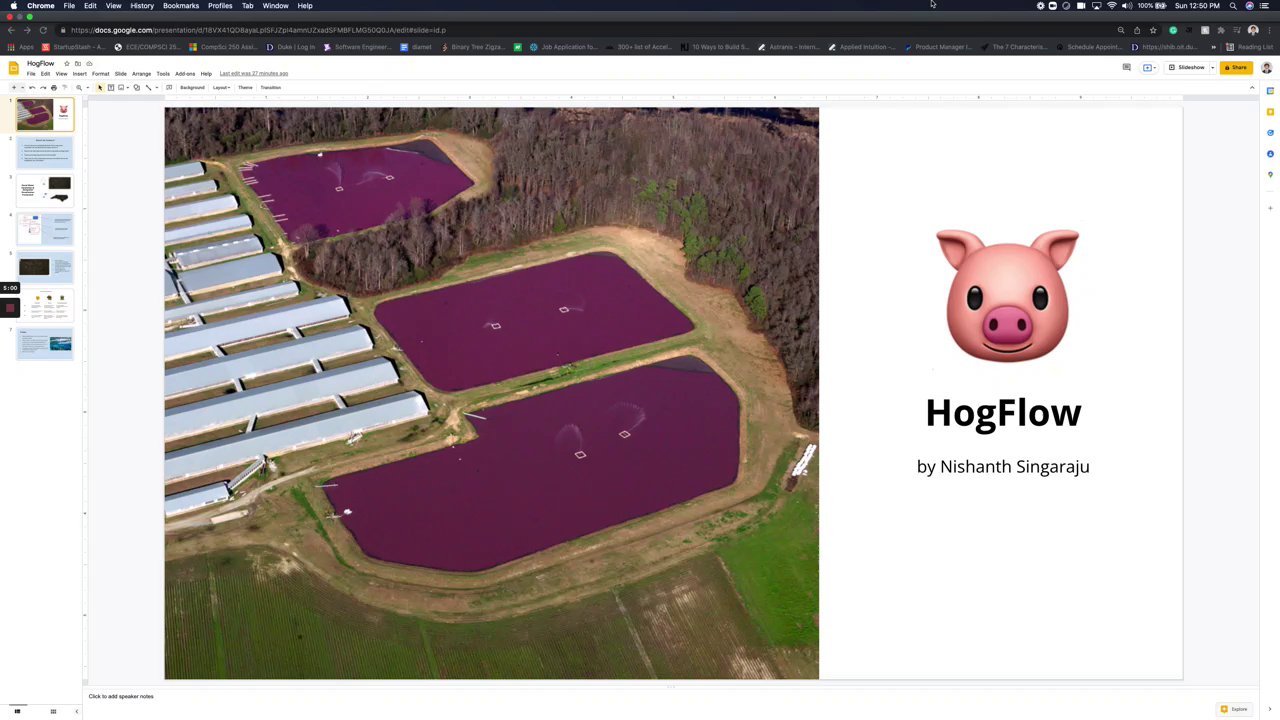Select the text box tool
1280x720 pixels.
tap(111, 88)
